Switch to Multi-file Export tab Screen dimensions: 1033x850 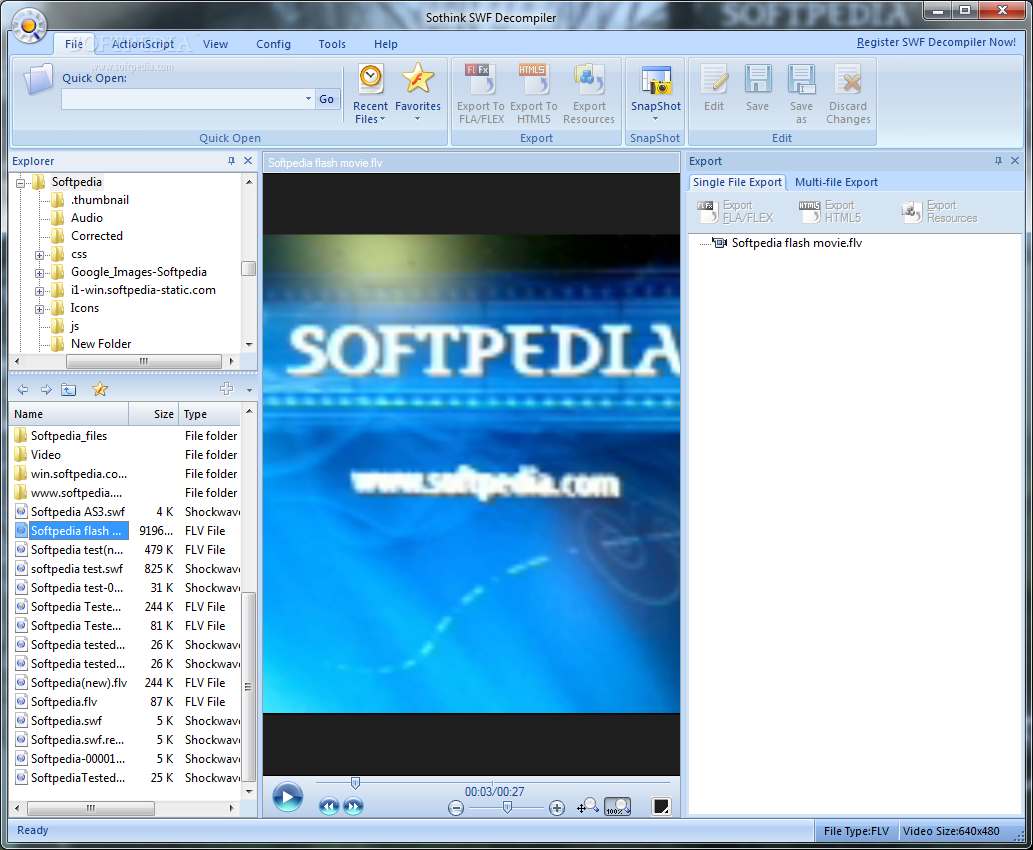coord(836,183)
